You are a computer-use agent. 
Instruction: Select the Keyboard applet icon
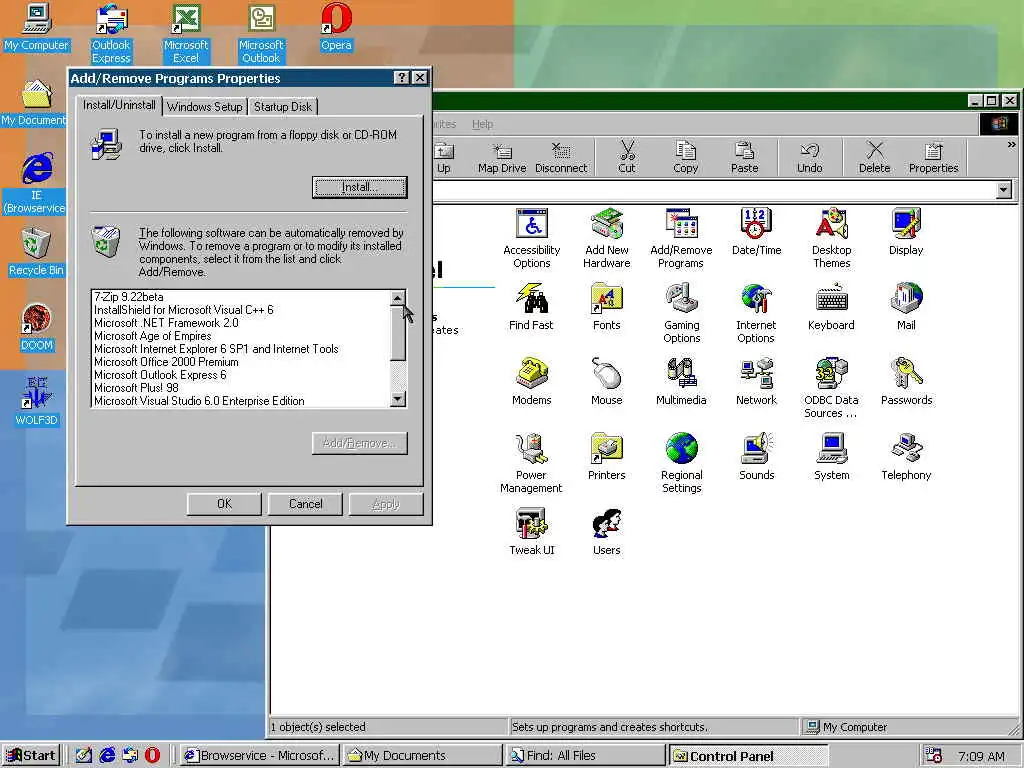click(x=831, y=307)
